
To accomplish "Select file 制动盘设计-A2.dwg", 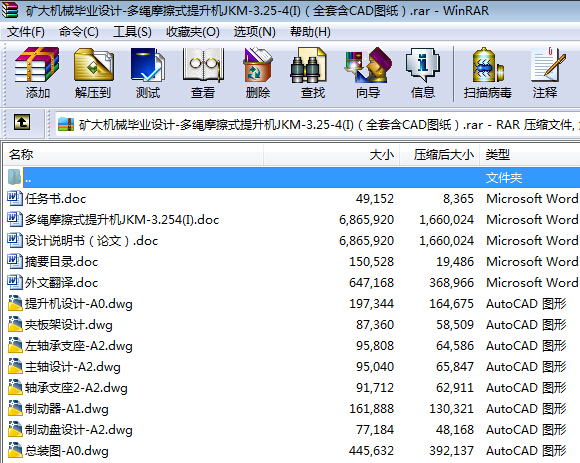I will coord(78,430).
